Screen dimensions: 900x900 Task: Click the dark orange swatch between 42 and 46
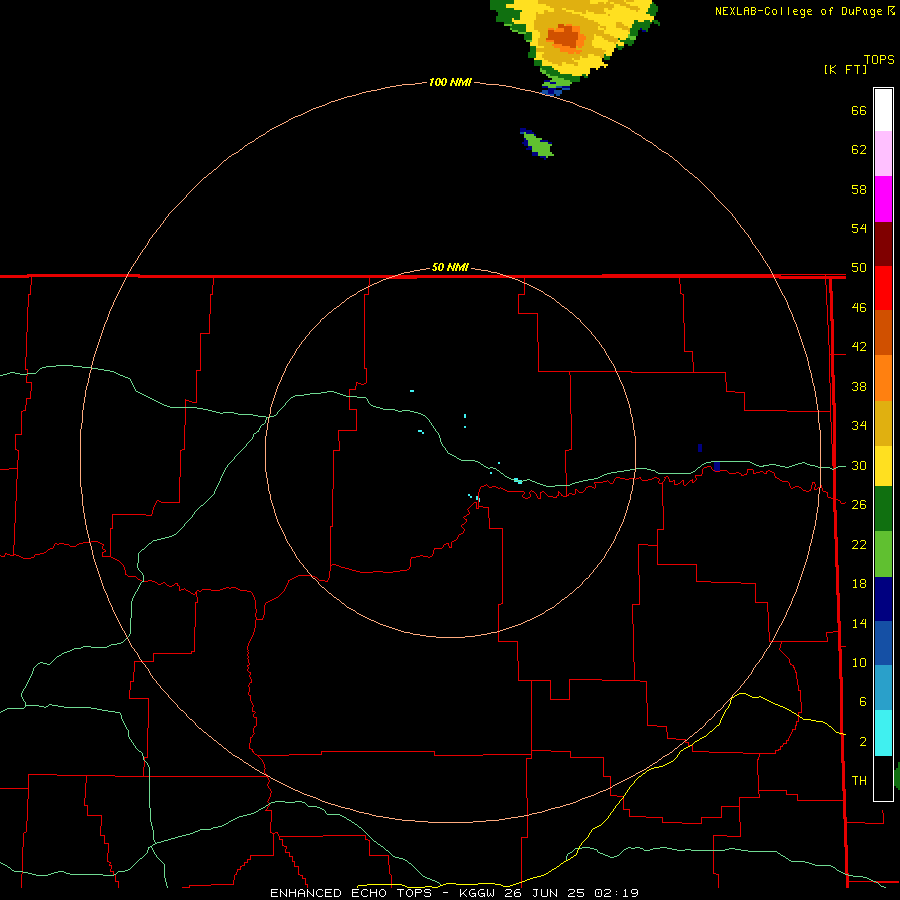pyautogui.click(x=883, y=332)
